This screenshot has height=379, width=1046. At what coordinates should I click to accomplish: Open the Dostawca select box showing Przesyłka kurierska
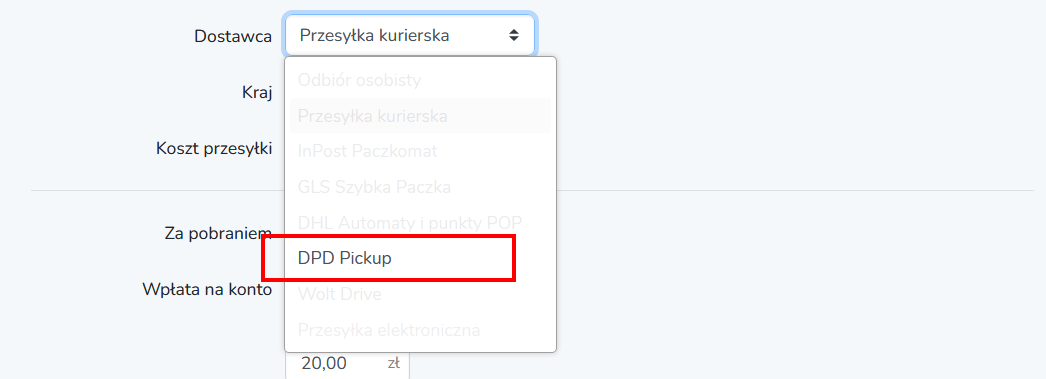(410, 35)
